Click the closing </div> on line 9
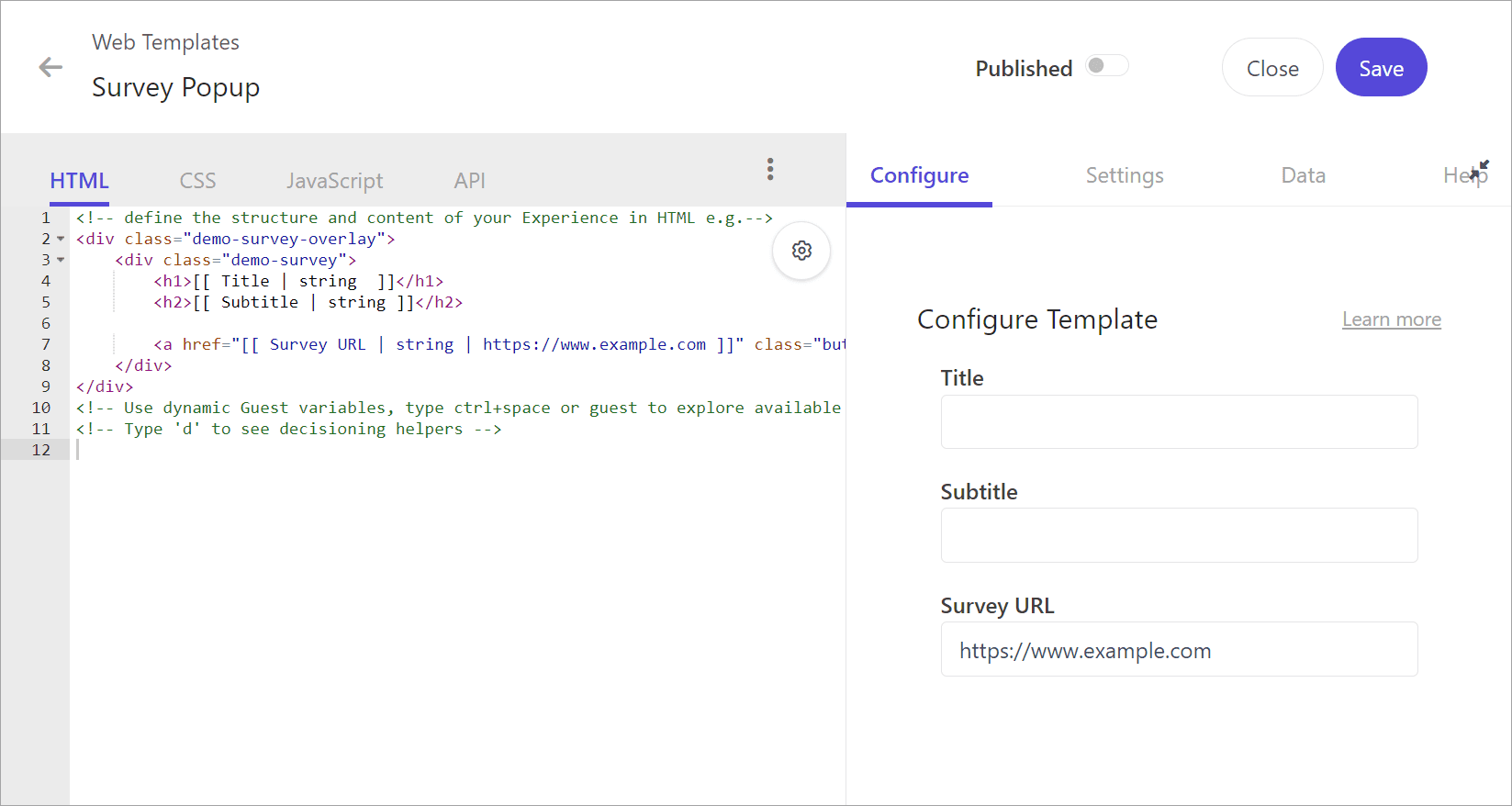This screenshot has width=1512, height=806. point(105,386)
